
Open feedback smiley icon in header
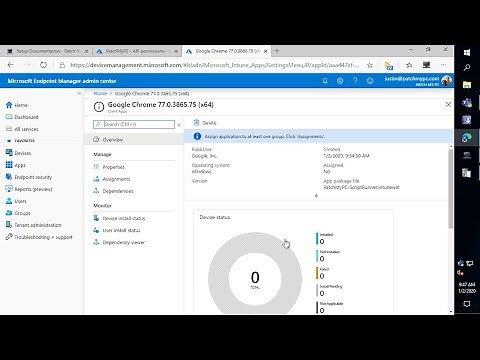[370, 81]
